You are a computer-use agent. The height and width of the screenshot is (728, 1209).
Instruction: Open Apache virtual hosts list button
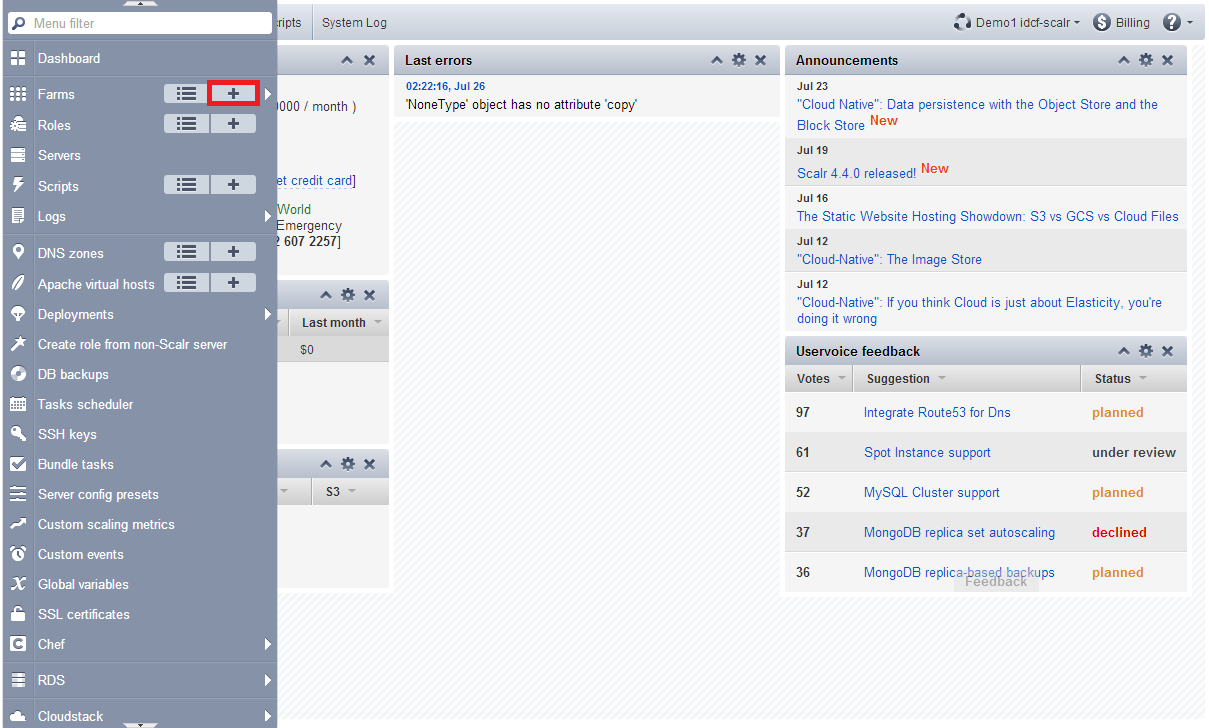point(186,283)
